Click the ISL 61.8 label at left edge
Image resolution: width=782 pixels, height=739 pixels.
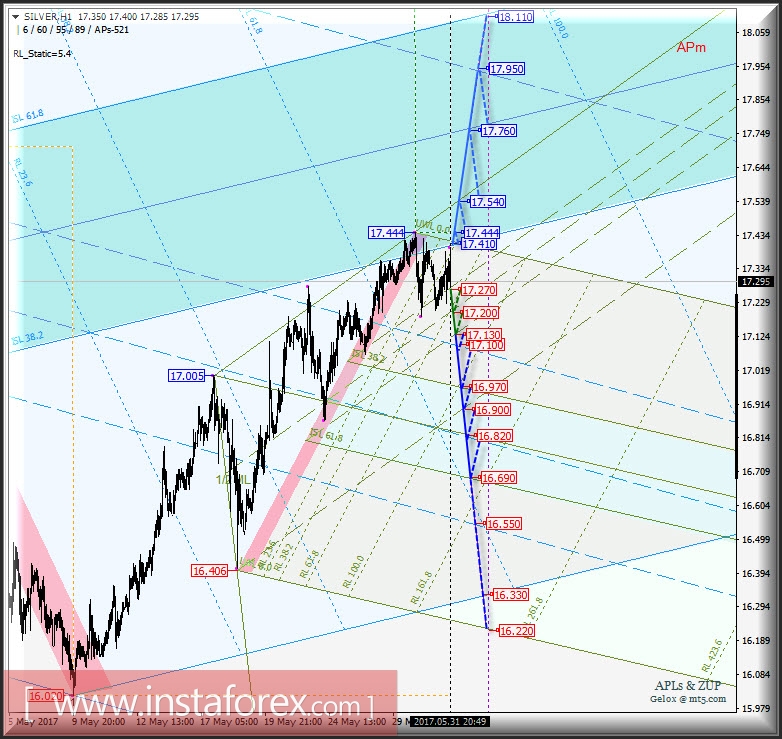point(28,116)
